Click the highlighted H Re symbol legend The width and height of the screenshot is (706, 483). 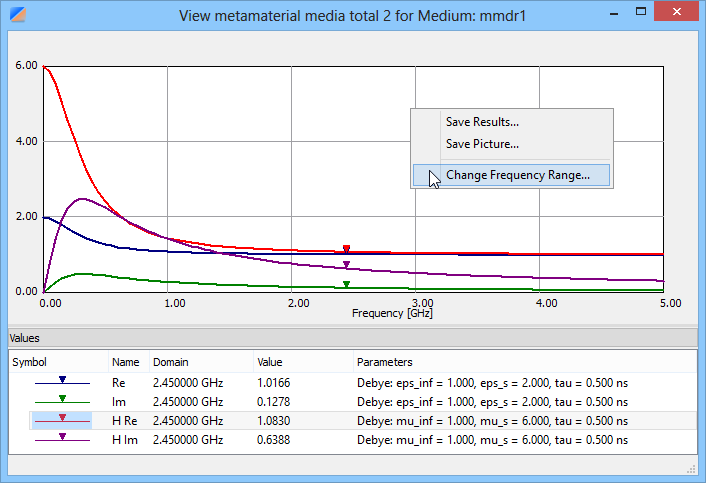coord(62,419)
